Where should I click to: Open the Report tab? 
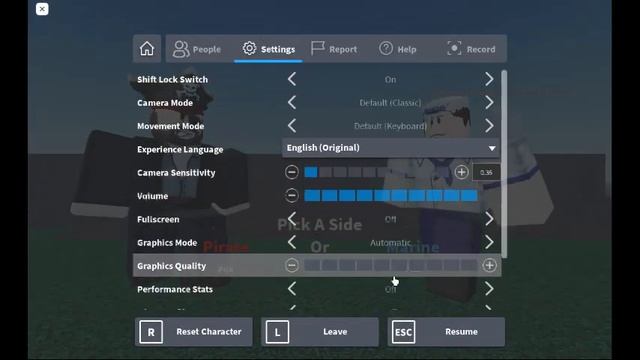pyautogui.click(x=334, y=49)
